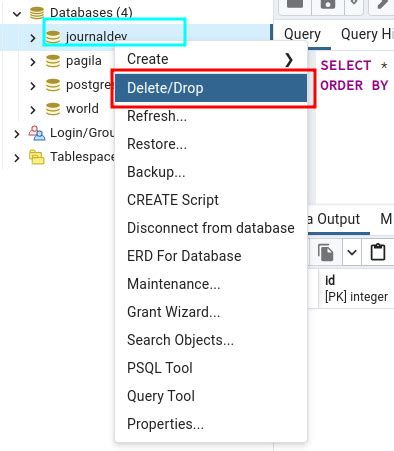Choose Search Objects... menu entry
This screenshot has width=394, height=451.
[211, 340]
